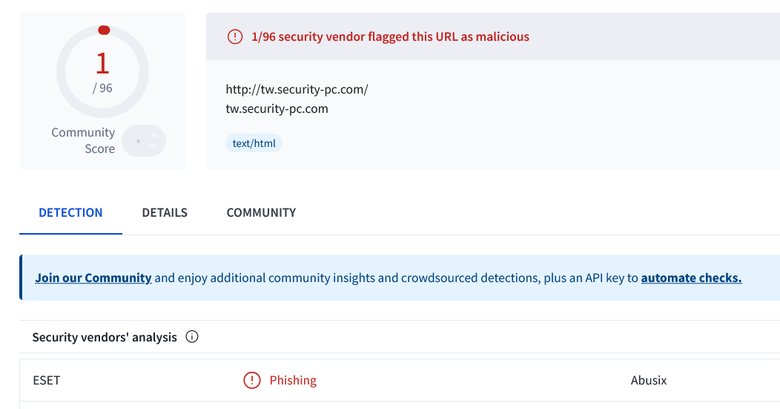Select the ESET vendor name
Image resolution: width=780 pixels, height=409 pixels.
(x=46, y=380)
